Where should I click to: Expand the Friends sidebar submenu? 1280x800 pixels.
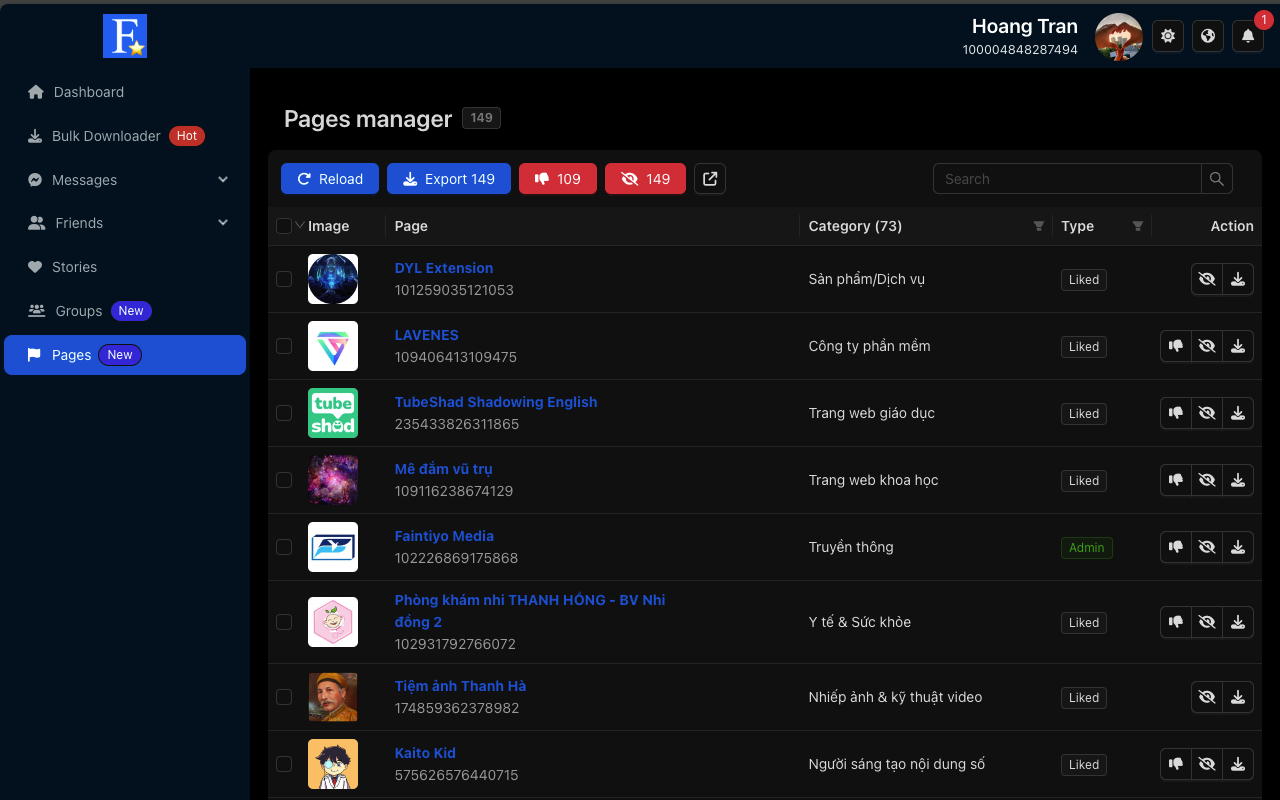coord(222,223)
